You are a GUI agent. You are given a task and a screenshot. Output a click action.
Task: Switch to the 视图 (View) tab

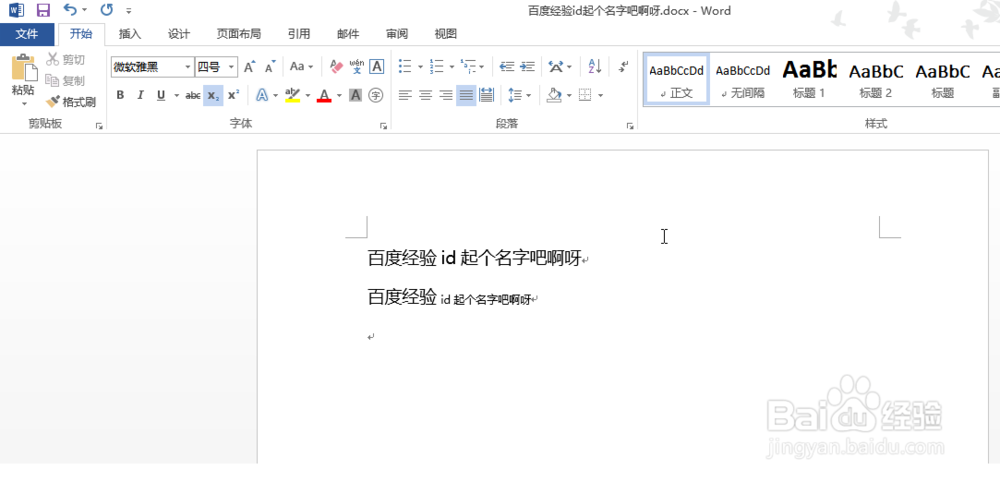pos(445,34)
